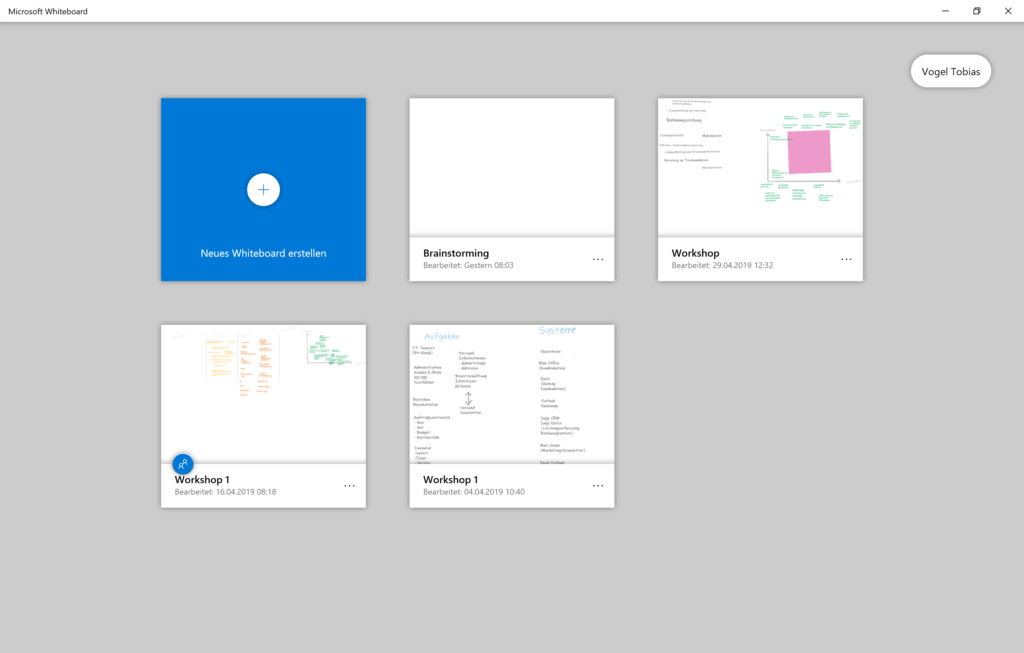Select the Workshop 1 title edited 04.04.2019
1024x653 pixels.
(451, 479)
